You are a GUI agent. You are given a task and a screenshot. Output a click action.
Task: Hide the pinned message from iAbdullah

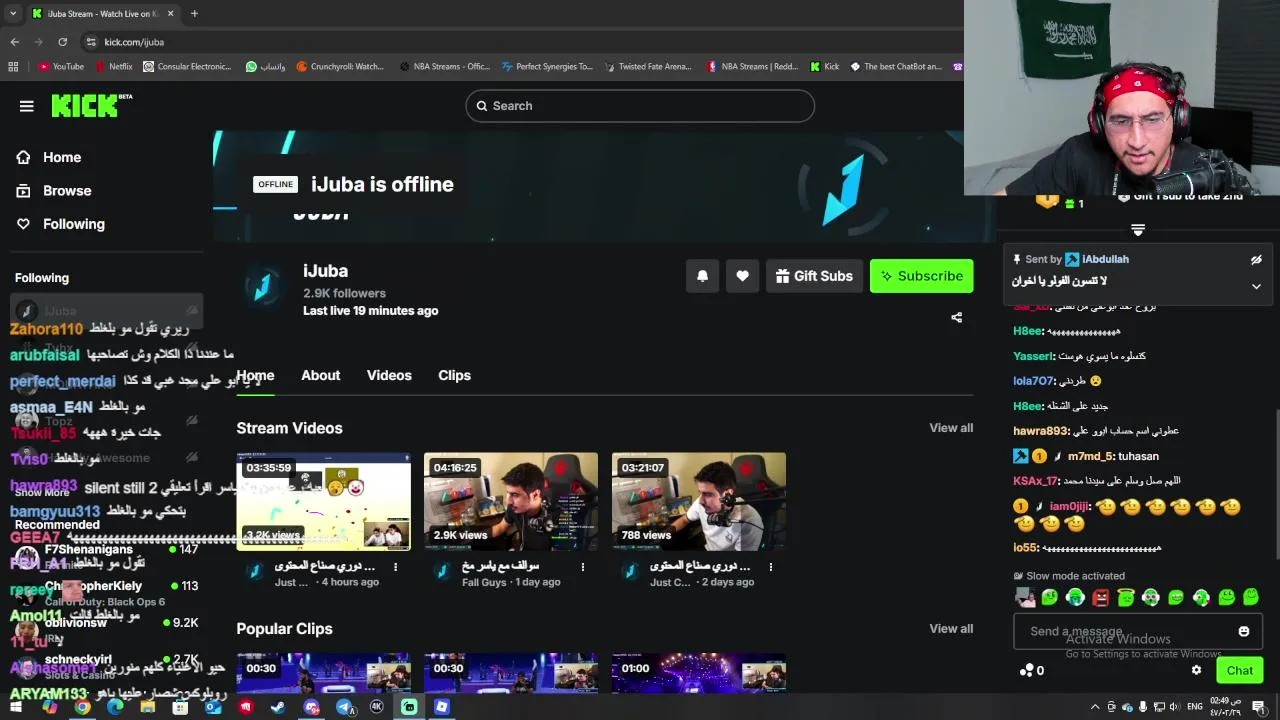1256,260
